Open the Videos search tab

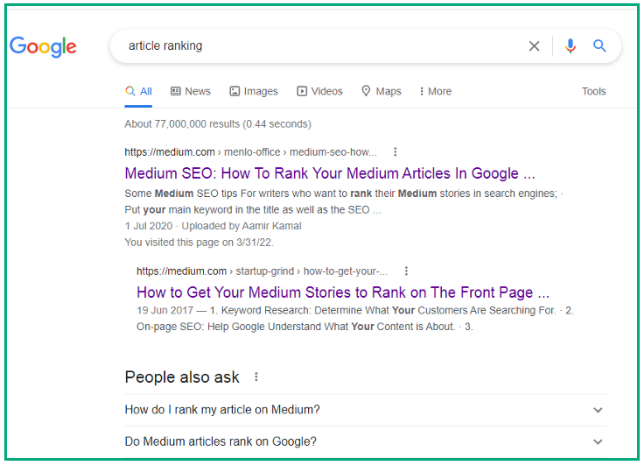[x=319, y=91]
